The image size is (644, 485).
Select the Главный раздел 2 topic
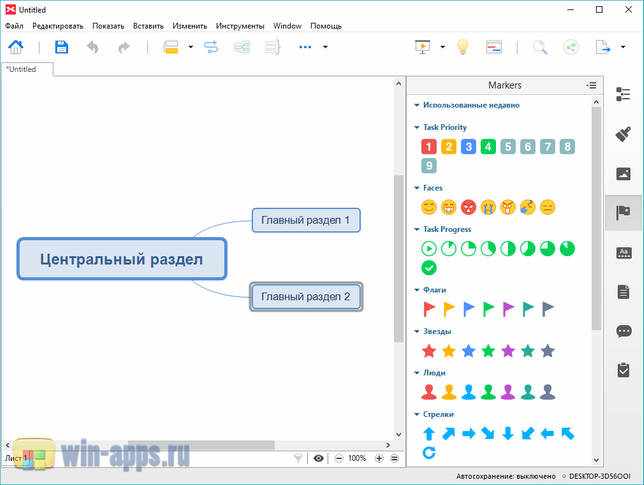(306, 297)
